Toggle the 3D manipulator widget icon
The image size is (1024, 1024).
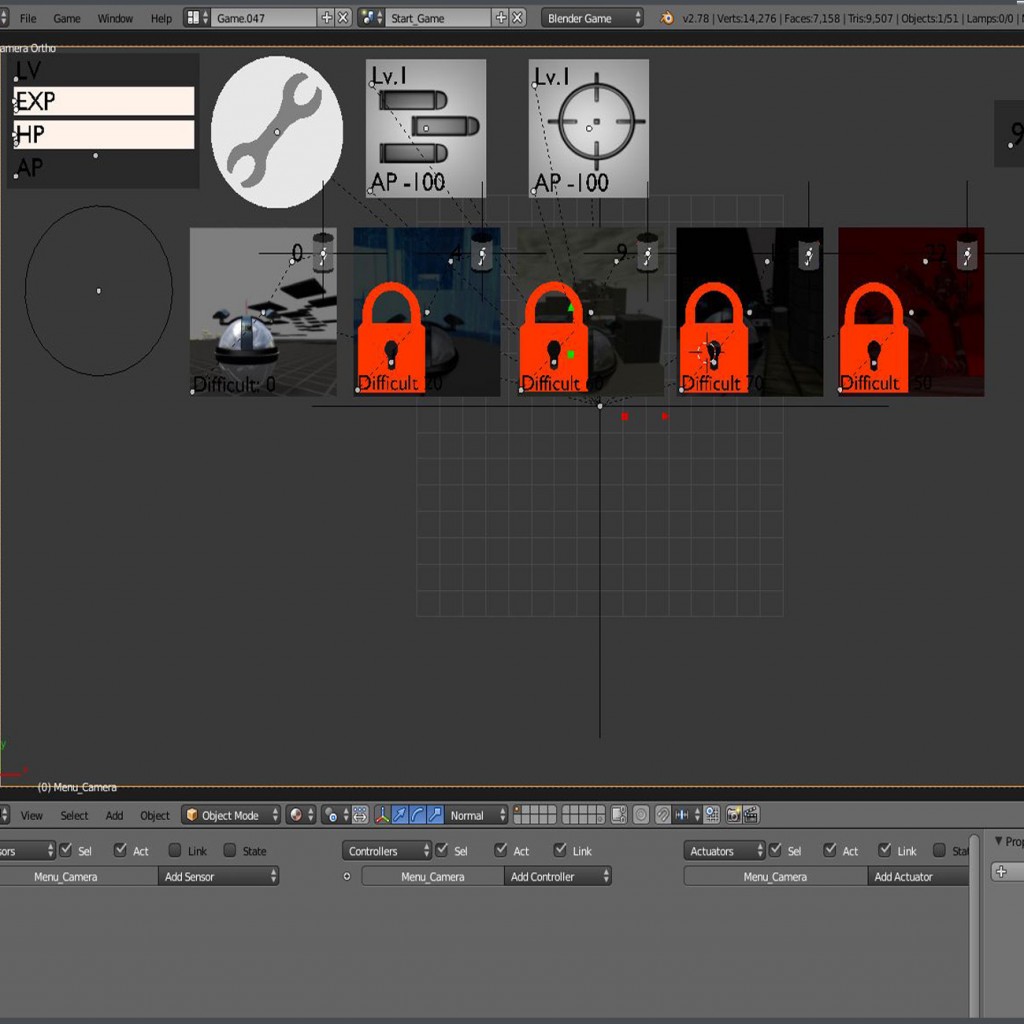click(x=382, y=815)
